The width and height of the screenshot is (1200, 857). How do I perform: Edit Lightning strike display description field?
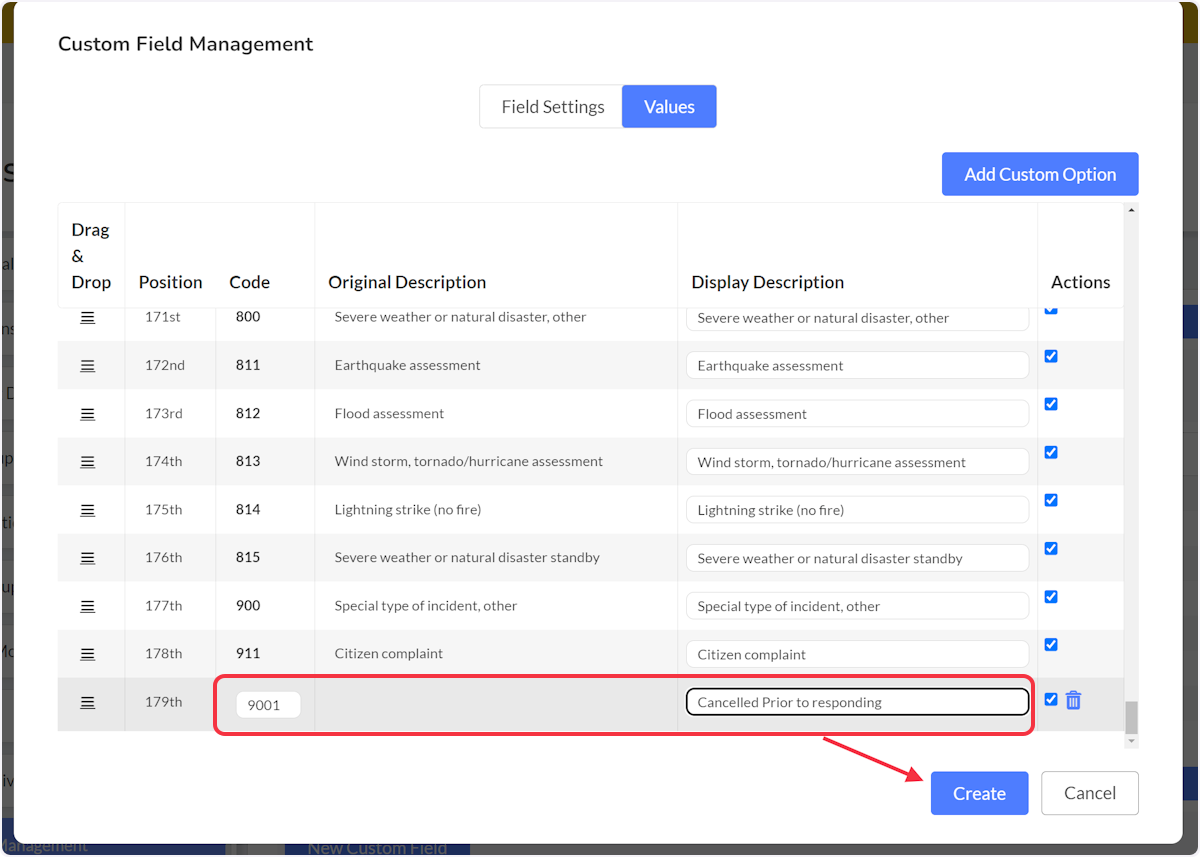pos(857,509)
